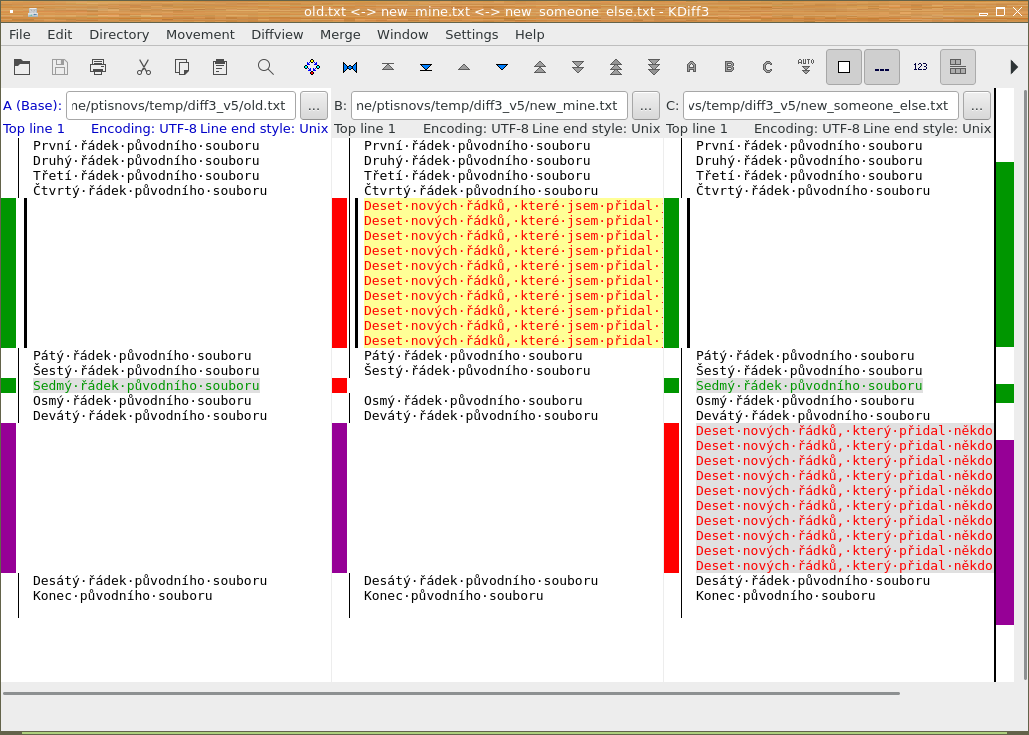Screen dimensions: 1029x735
Task: Select lines from A toolbar button
Action: coord(691,67)
